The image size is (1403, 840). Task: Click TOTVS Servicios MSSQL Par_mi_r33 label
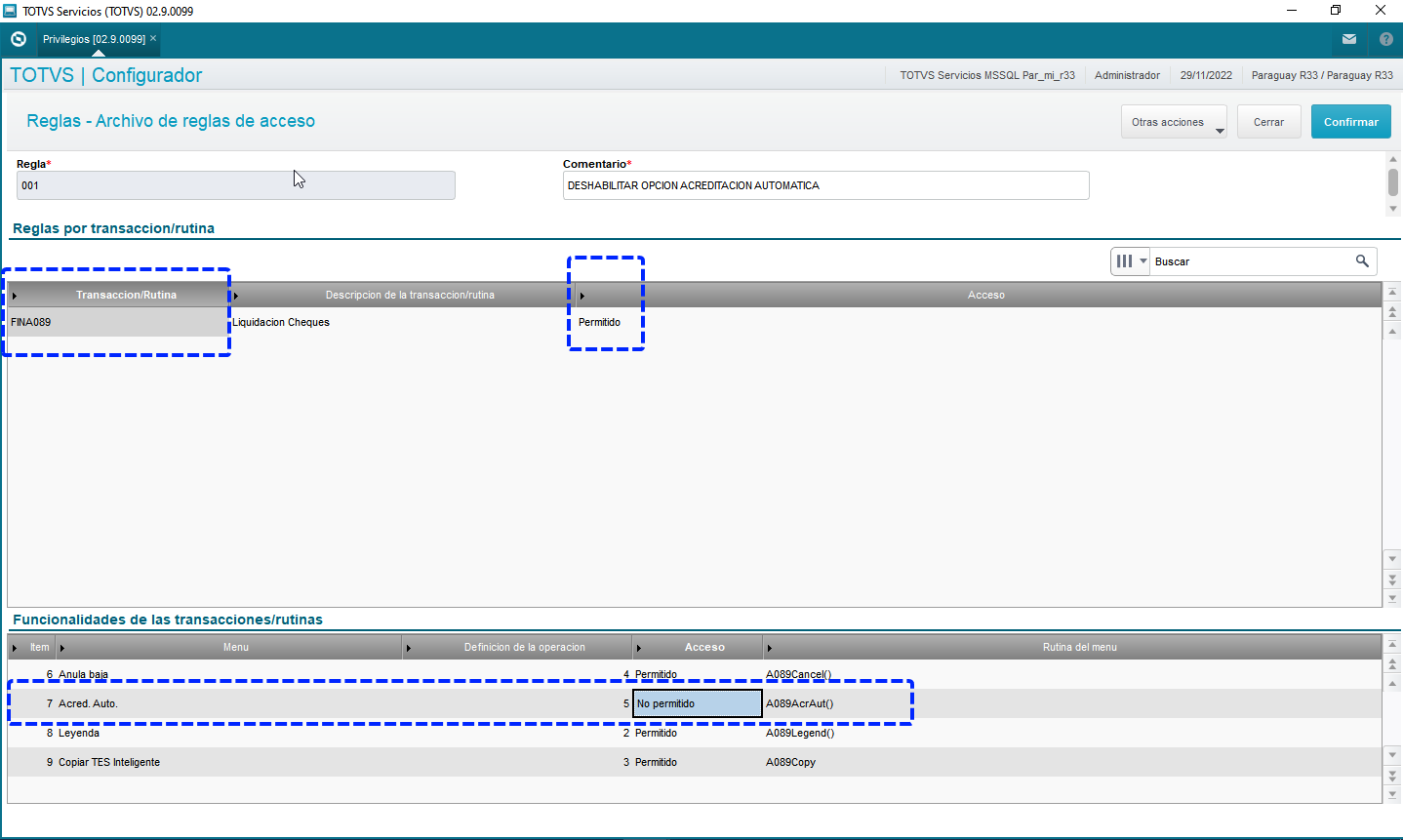[x=987, y=75]
